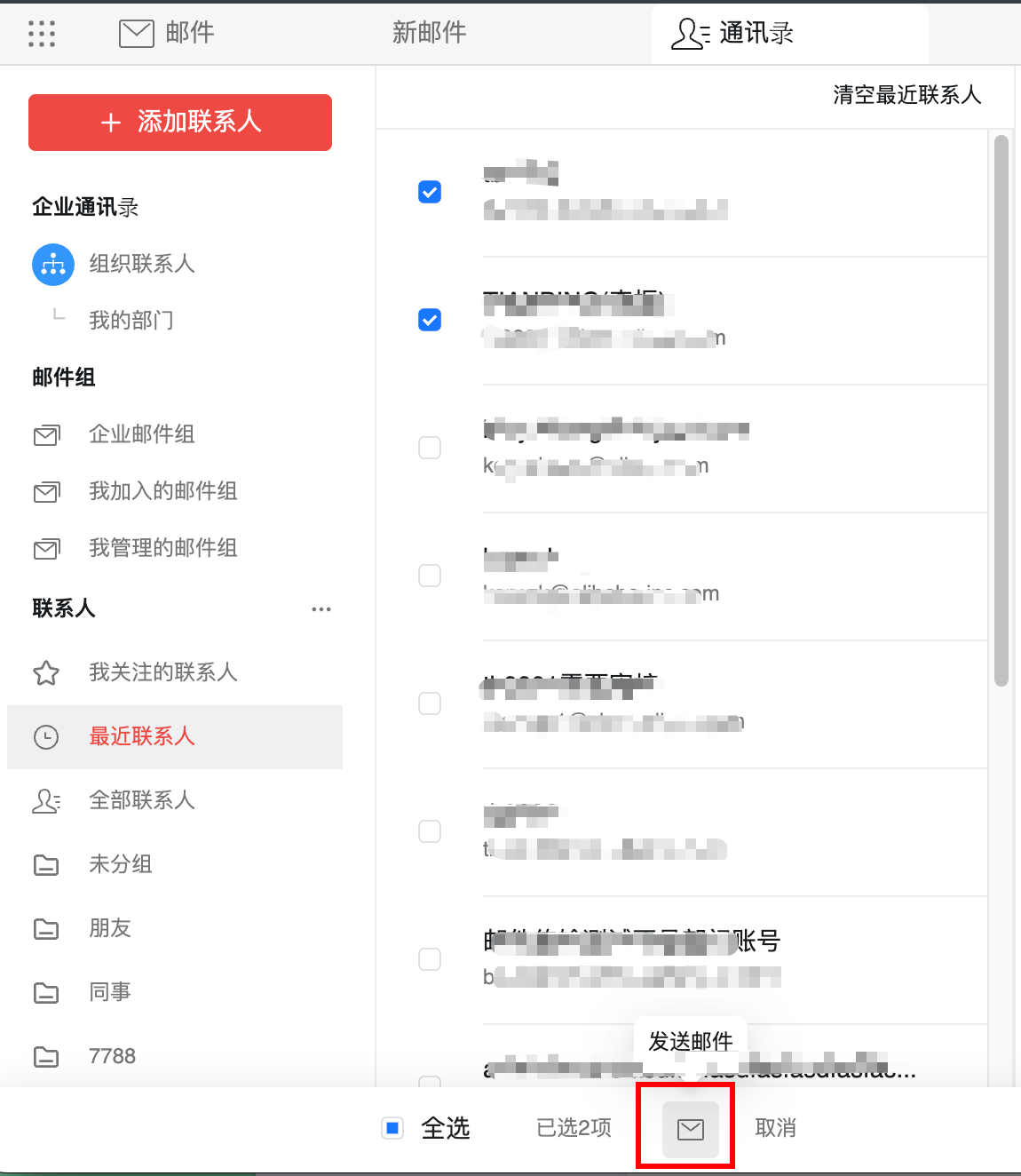Check the third contact's checkbox
The width and height of the screenshot is (1021, 1176).
(430, 448)
